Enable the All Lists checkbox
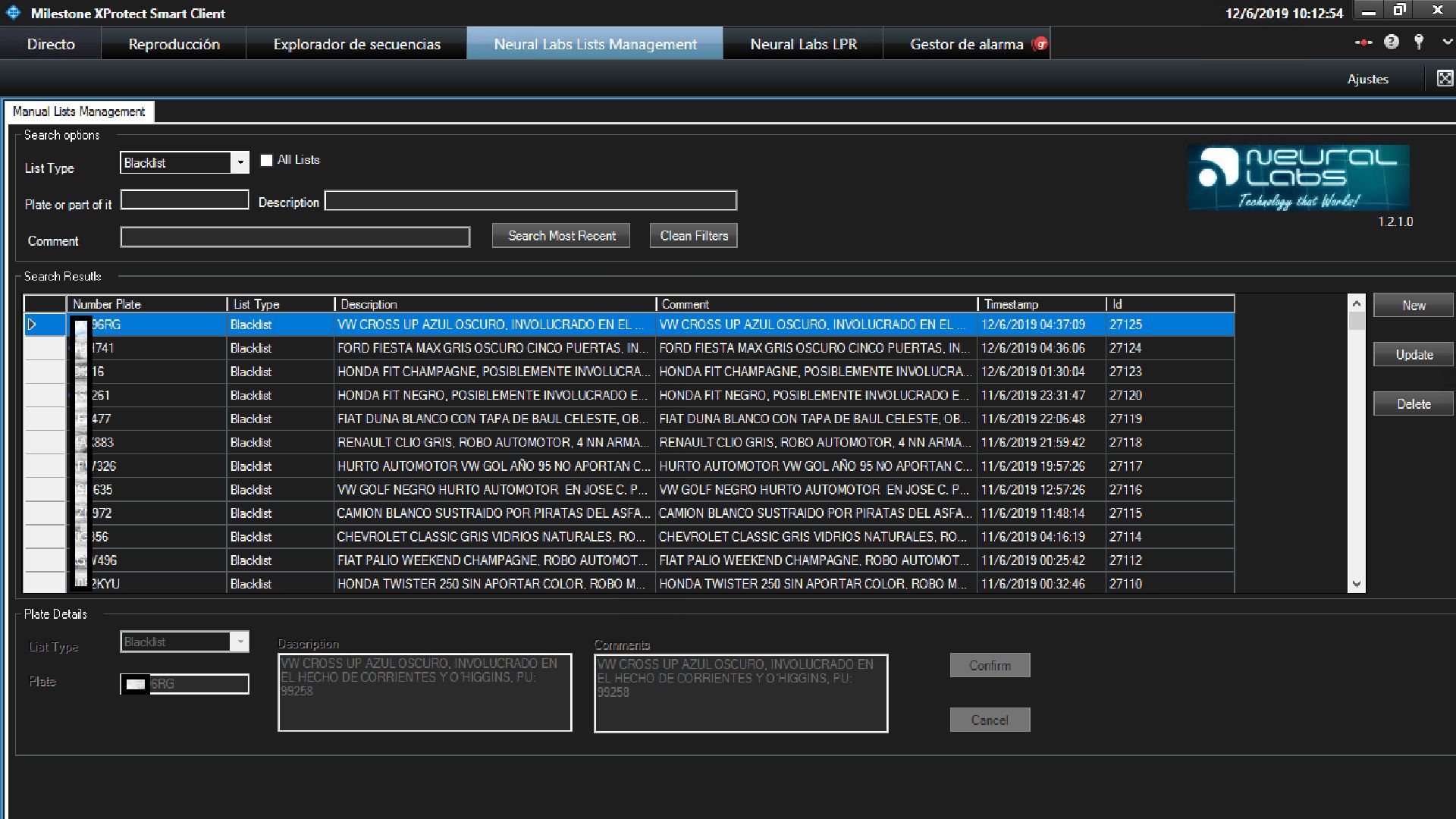This screenshot has width=1456, height=819. tap(266, 160)
